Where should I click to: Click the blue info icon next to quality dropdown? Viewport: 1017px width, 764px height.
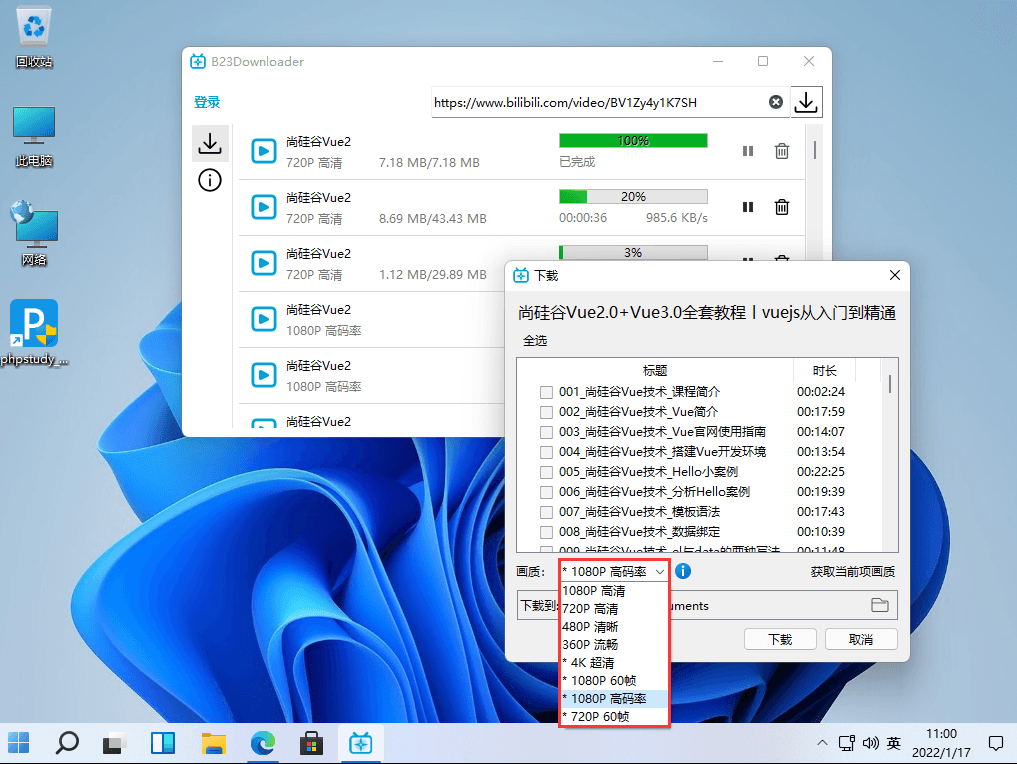pyautogui.click(x=683, y=571)
